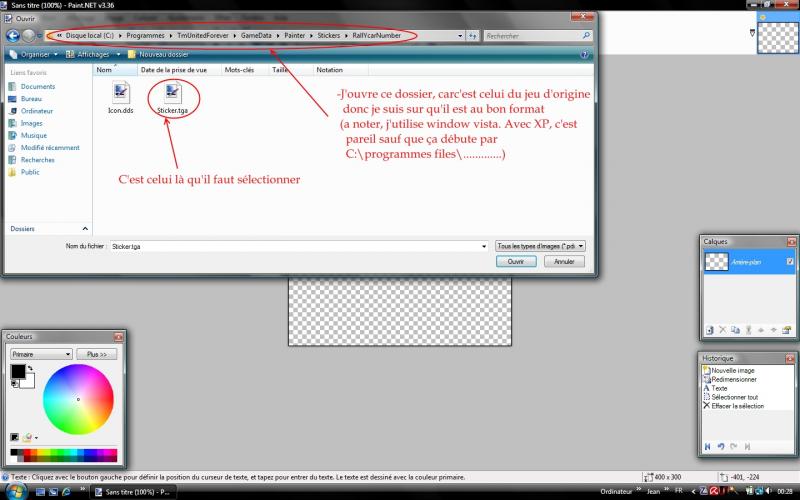Open the Organiser dropdown menu

coord(34,54)
